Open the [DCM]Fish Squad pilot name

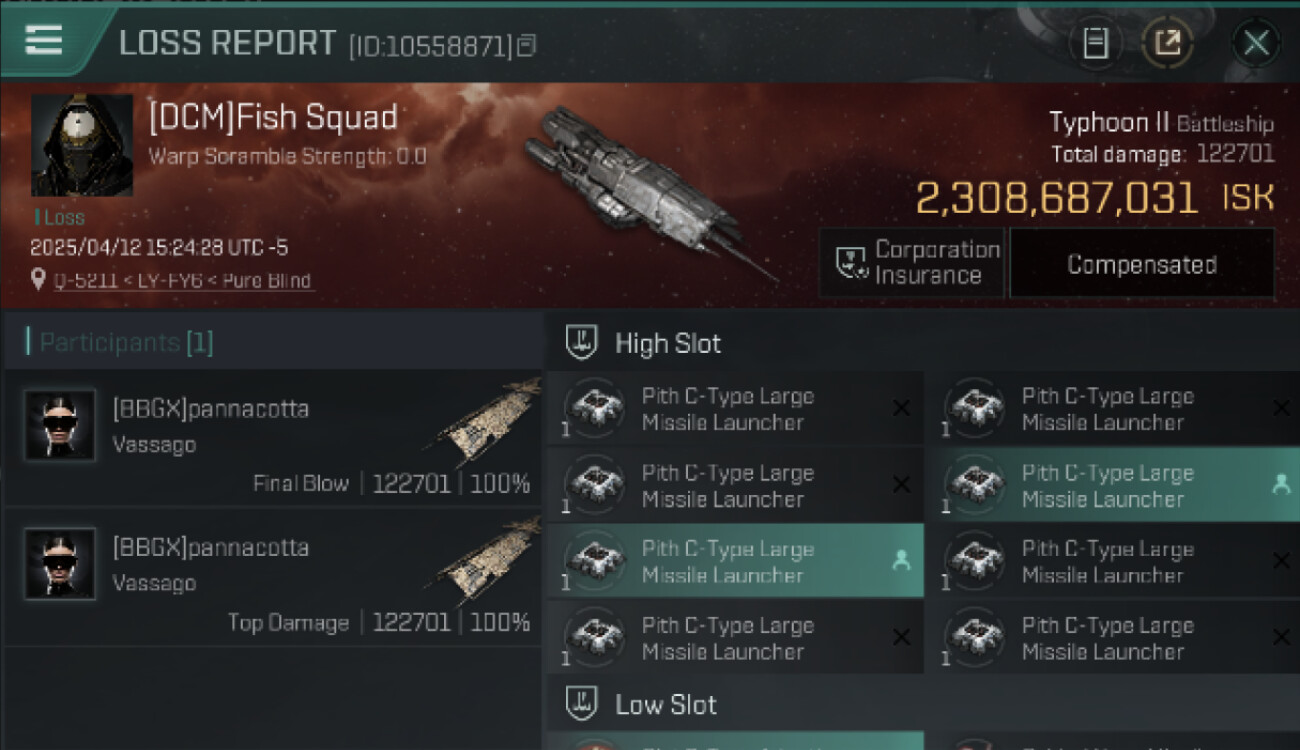pyautogui.click(x=273, y=118)
